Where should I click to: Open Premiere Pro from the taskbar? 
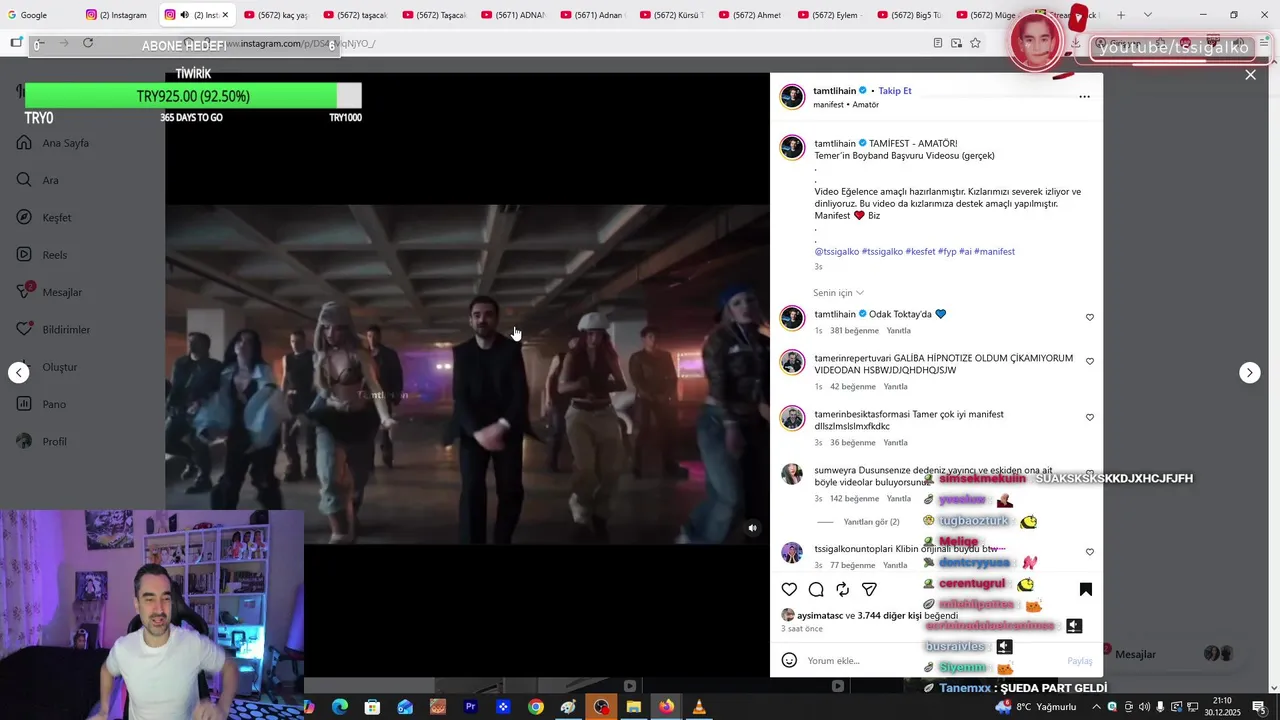pos(470,707)
